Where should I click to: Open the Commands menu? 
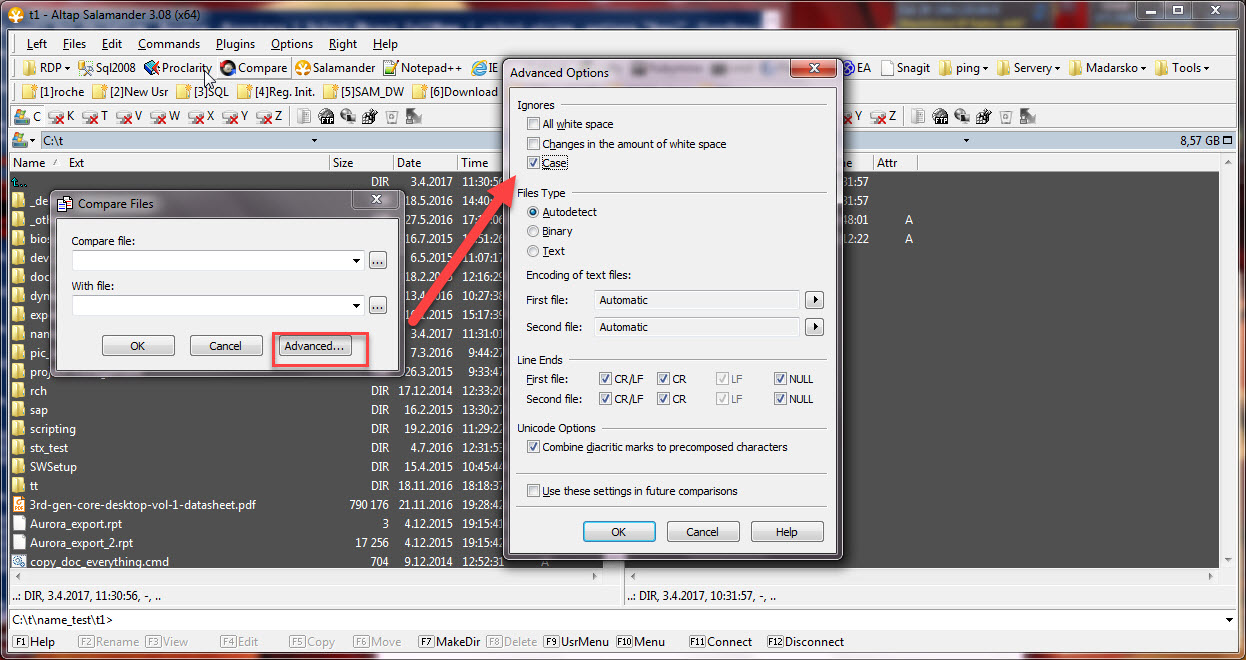(x=169, y=44)
